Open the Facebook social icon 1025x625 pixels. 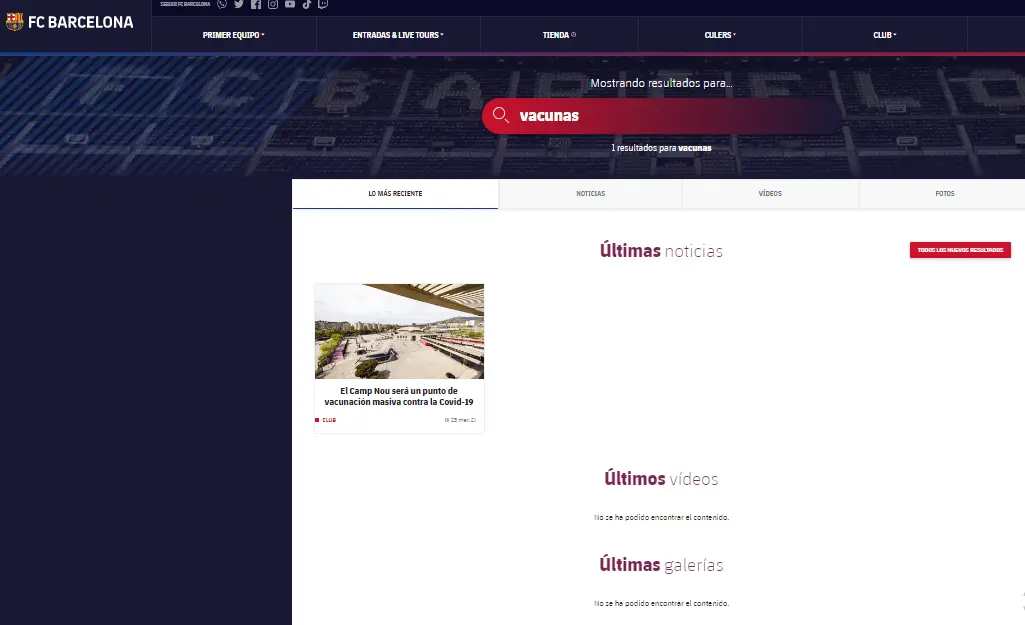click(x=256, y=4)
